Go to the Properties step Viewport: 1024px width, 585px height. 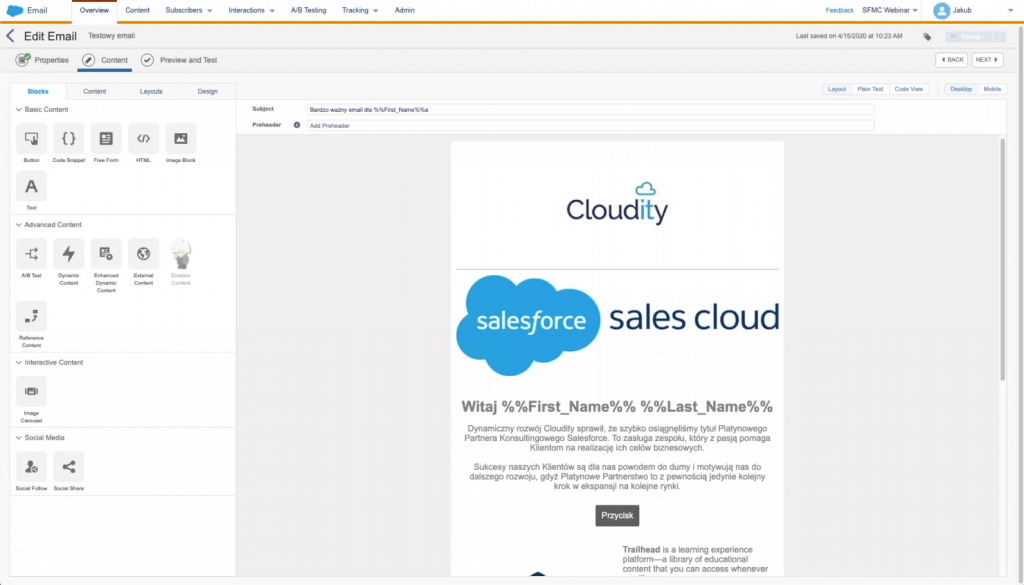click(42, 60)
